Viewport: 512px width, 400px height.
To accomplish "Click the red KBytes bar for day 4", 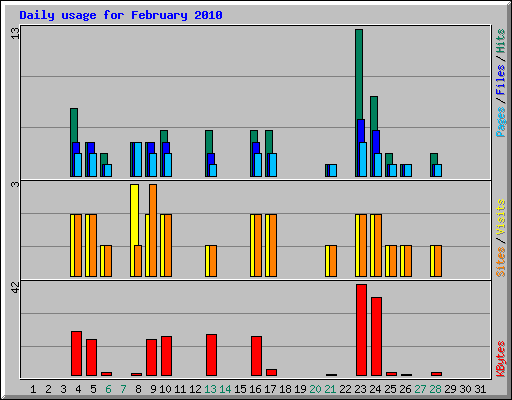I will click(x=76, y=353).
